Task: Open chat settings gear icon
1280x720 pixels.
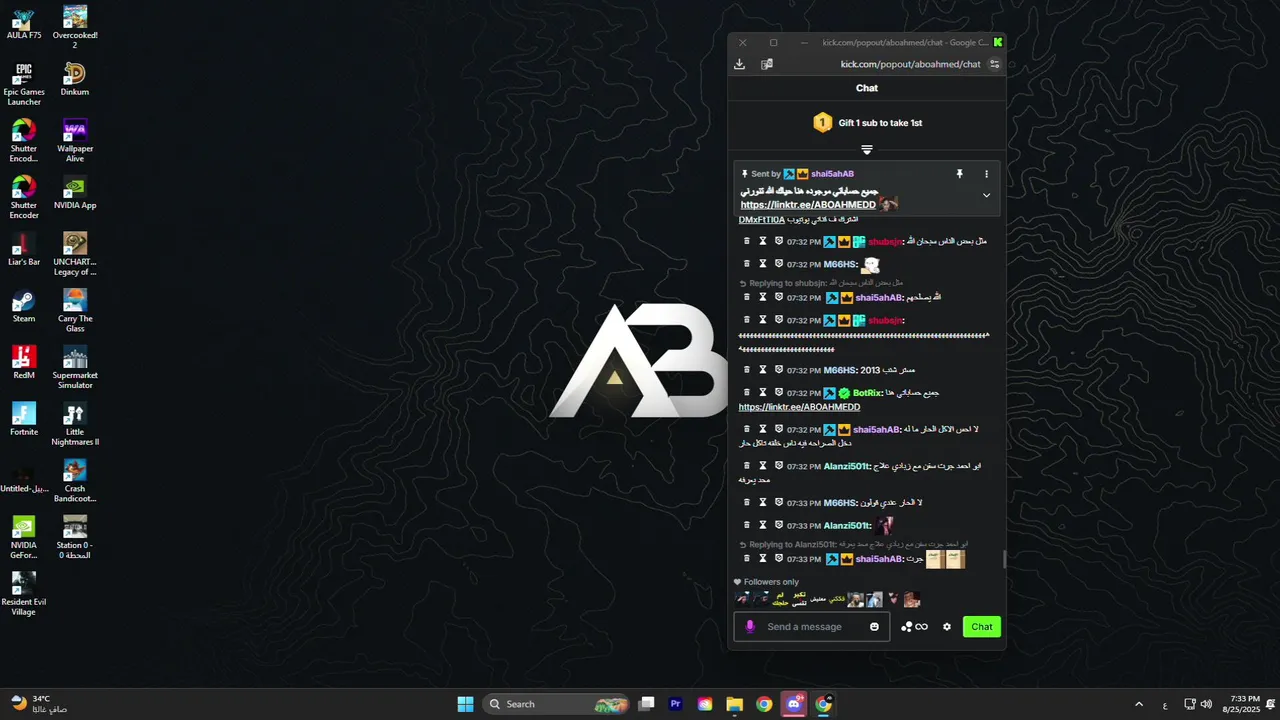Action: [x=947, y=627]
